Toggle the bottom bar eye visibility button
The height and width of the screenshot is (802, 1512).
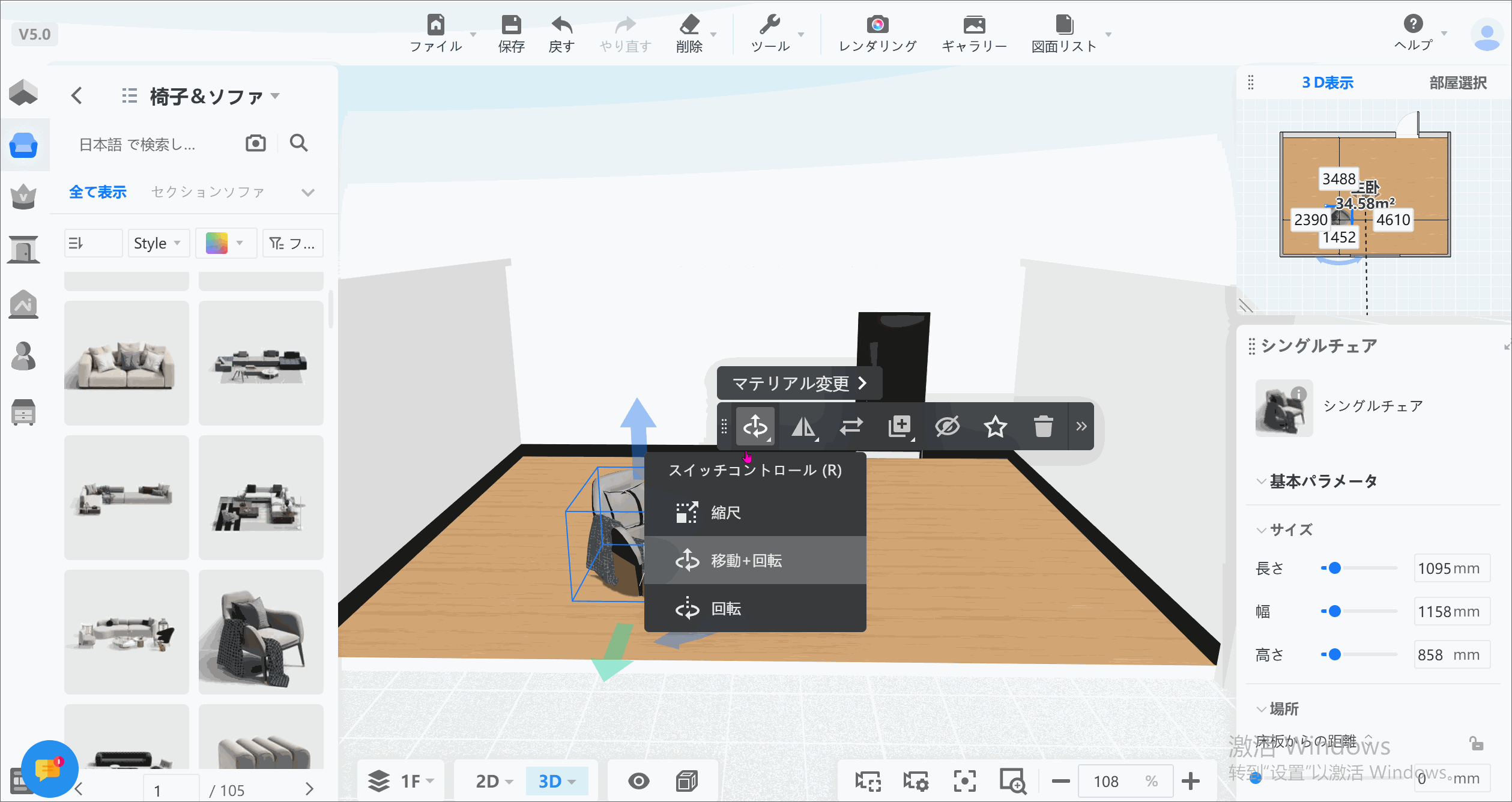click(x=638, y=781)
